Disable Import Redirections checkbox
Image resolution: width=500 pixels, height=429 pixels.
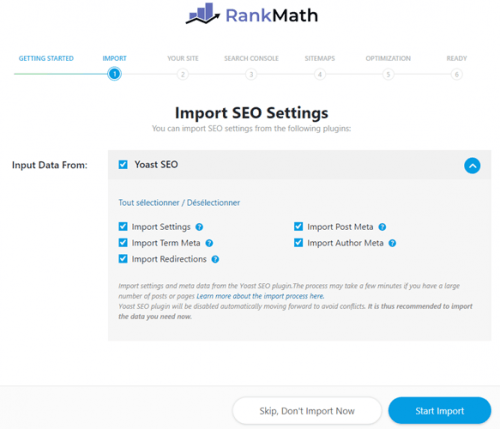coord(123,259)
